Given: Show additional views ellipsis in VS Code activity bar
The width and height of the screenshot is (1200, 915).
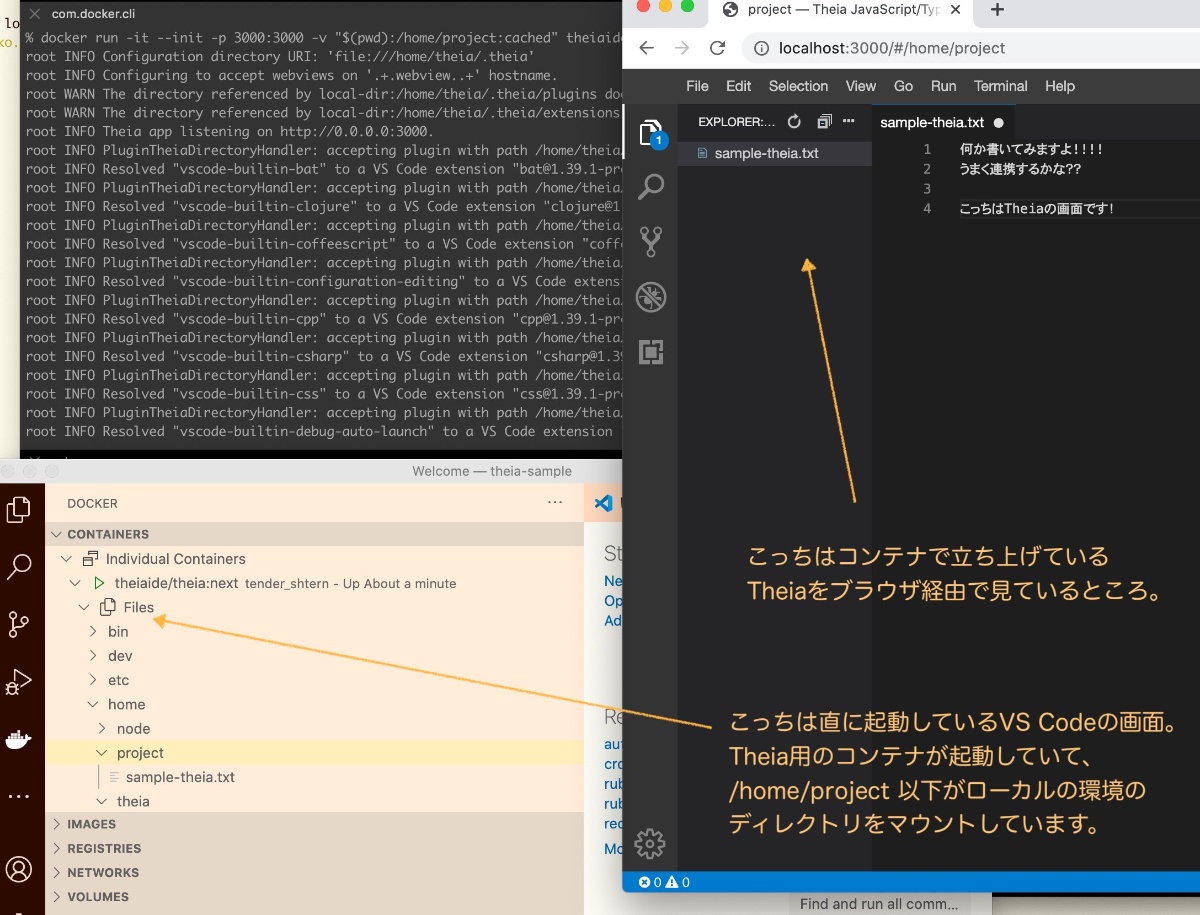Looking at the screenshot, I should coord(19,797).
